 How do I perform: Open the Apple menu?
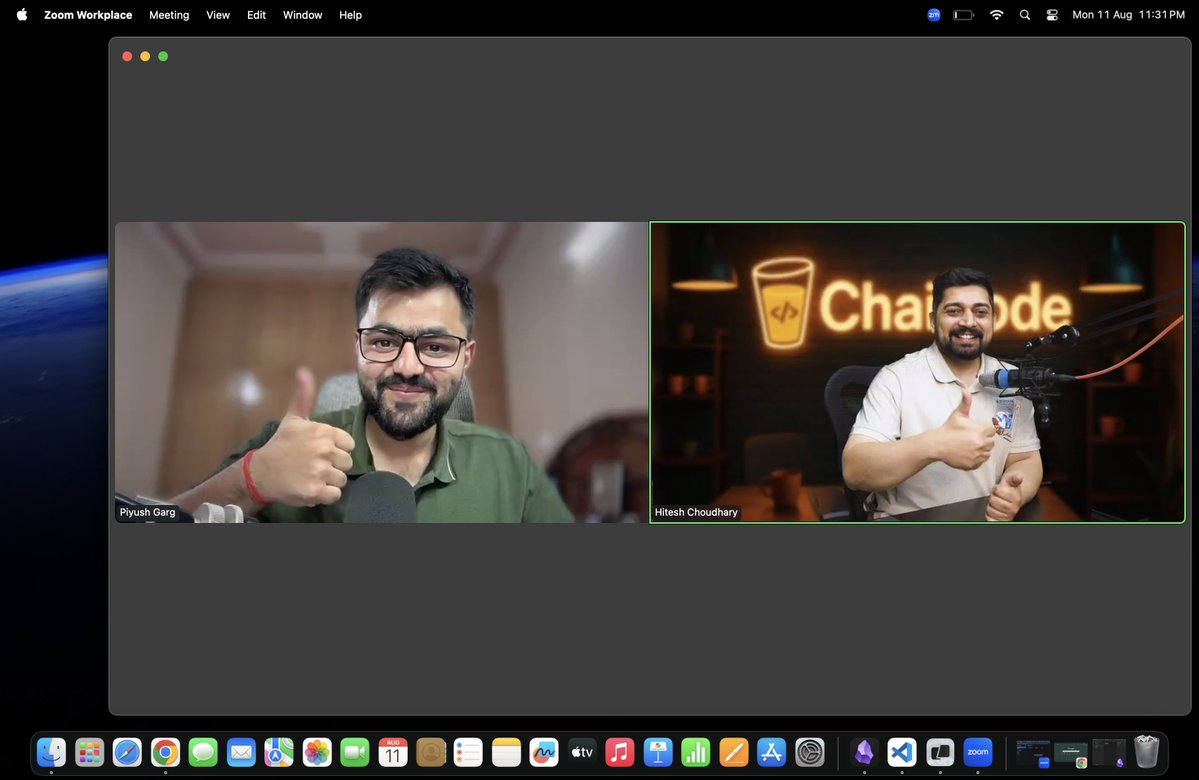click(x=22, y=15)
